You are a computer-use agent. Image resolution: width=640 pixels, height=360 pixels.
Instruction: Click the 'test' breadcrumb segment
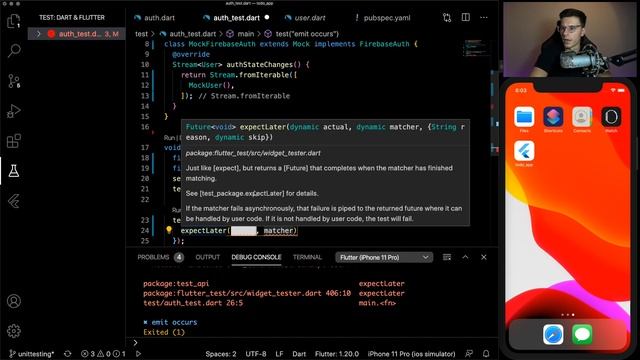click(141, 34)
